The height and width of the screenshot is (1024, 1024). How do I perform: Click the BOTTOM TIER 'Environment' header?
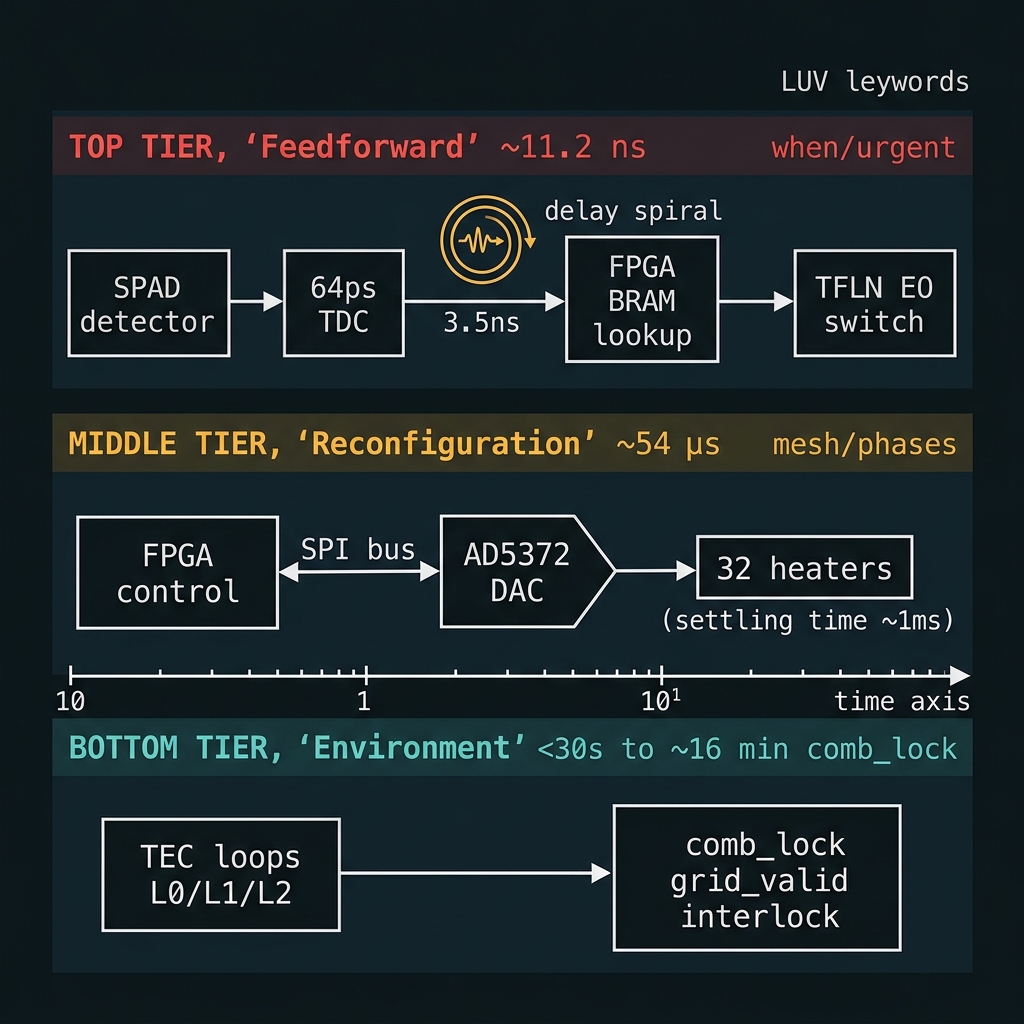(x=512, y=748)
